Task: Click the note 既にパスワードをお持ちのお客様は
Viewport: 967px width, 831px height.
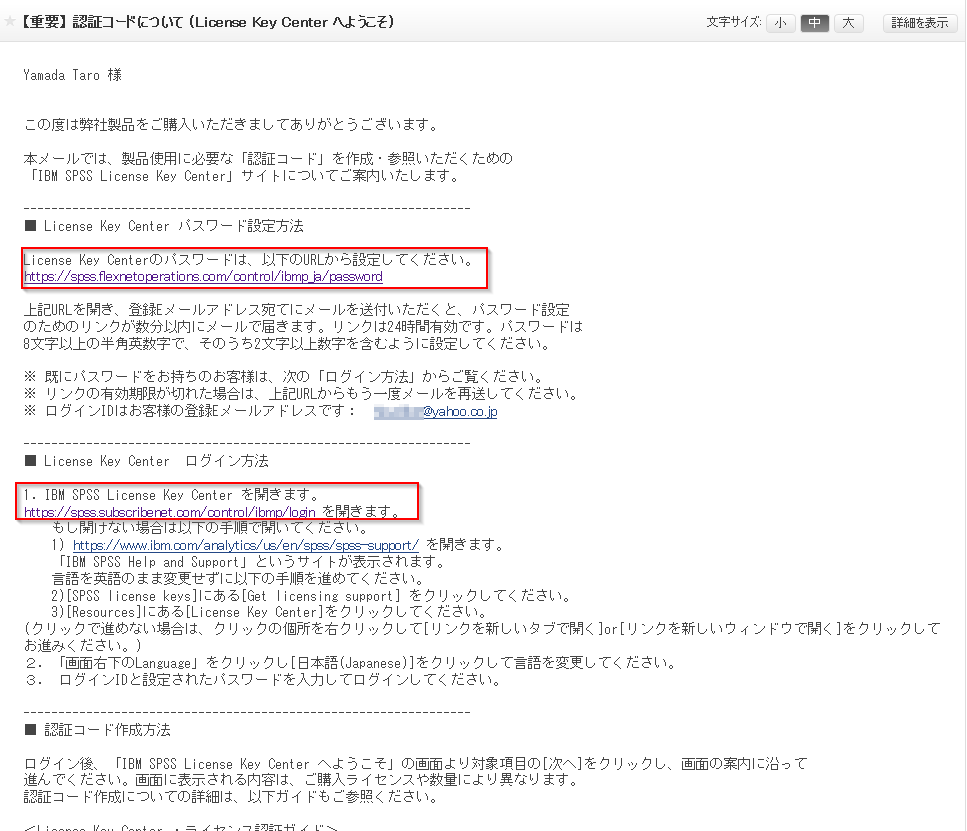Action: (284, 376)
